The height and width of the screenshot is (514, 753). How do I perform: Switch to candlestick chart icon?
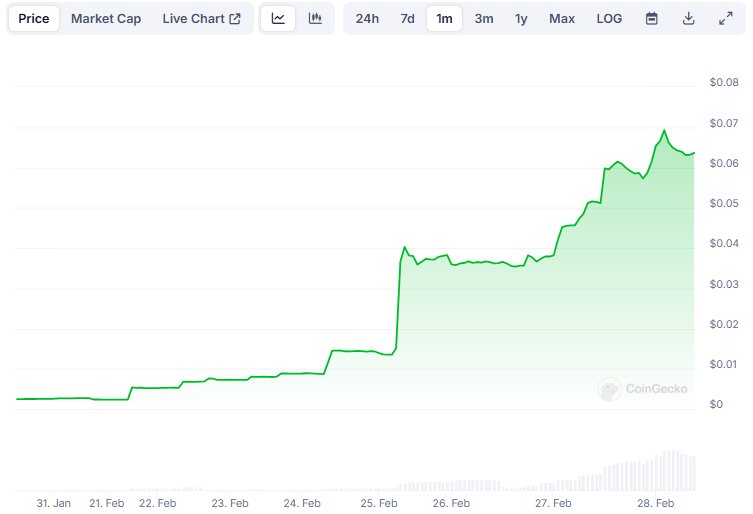(x=315, y=19)
